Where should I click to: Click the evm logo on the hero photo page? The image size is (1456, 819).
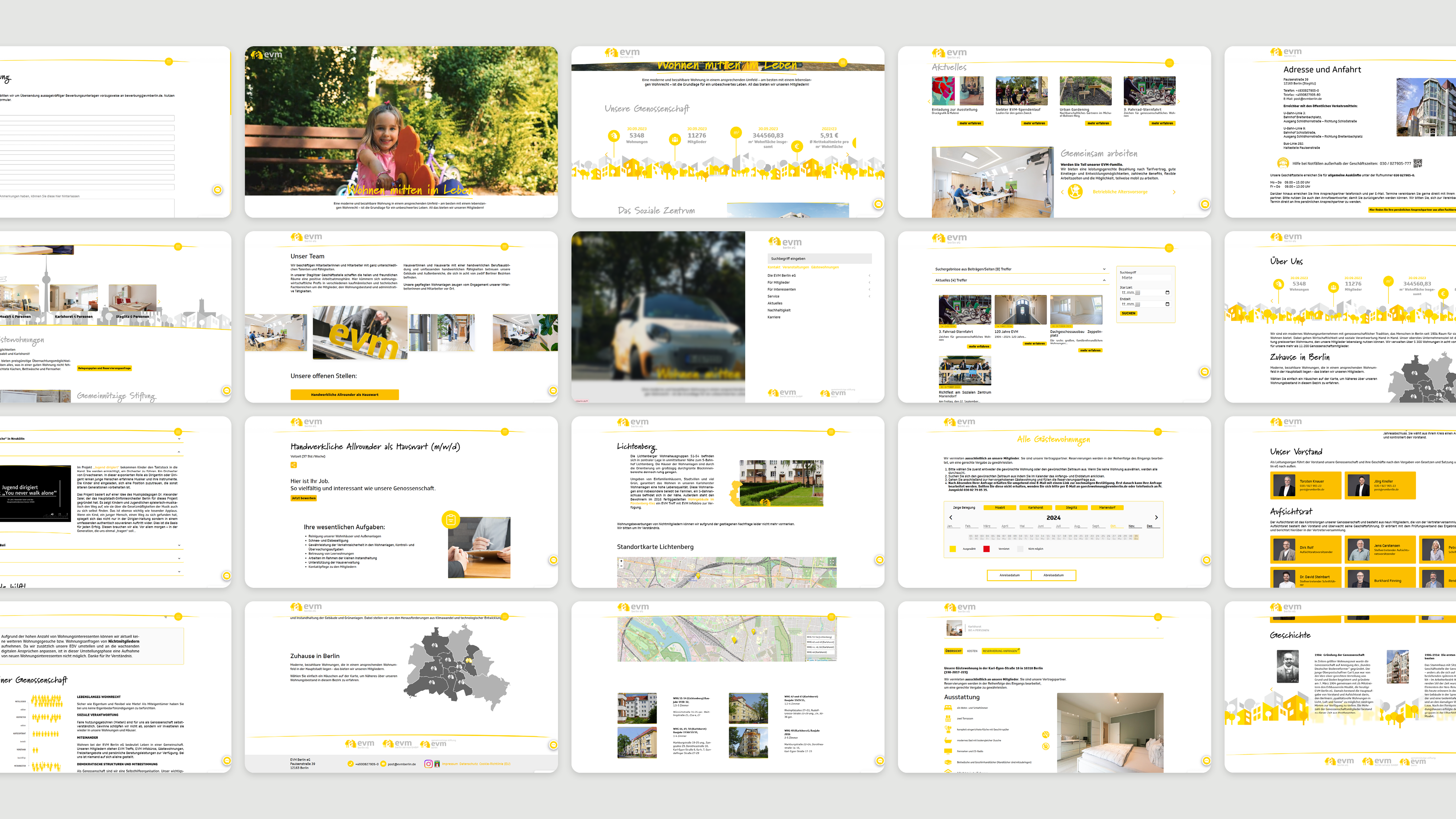pyautogui.click(x=266, y=55)
